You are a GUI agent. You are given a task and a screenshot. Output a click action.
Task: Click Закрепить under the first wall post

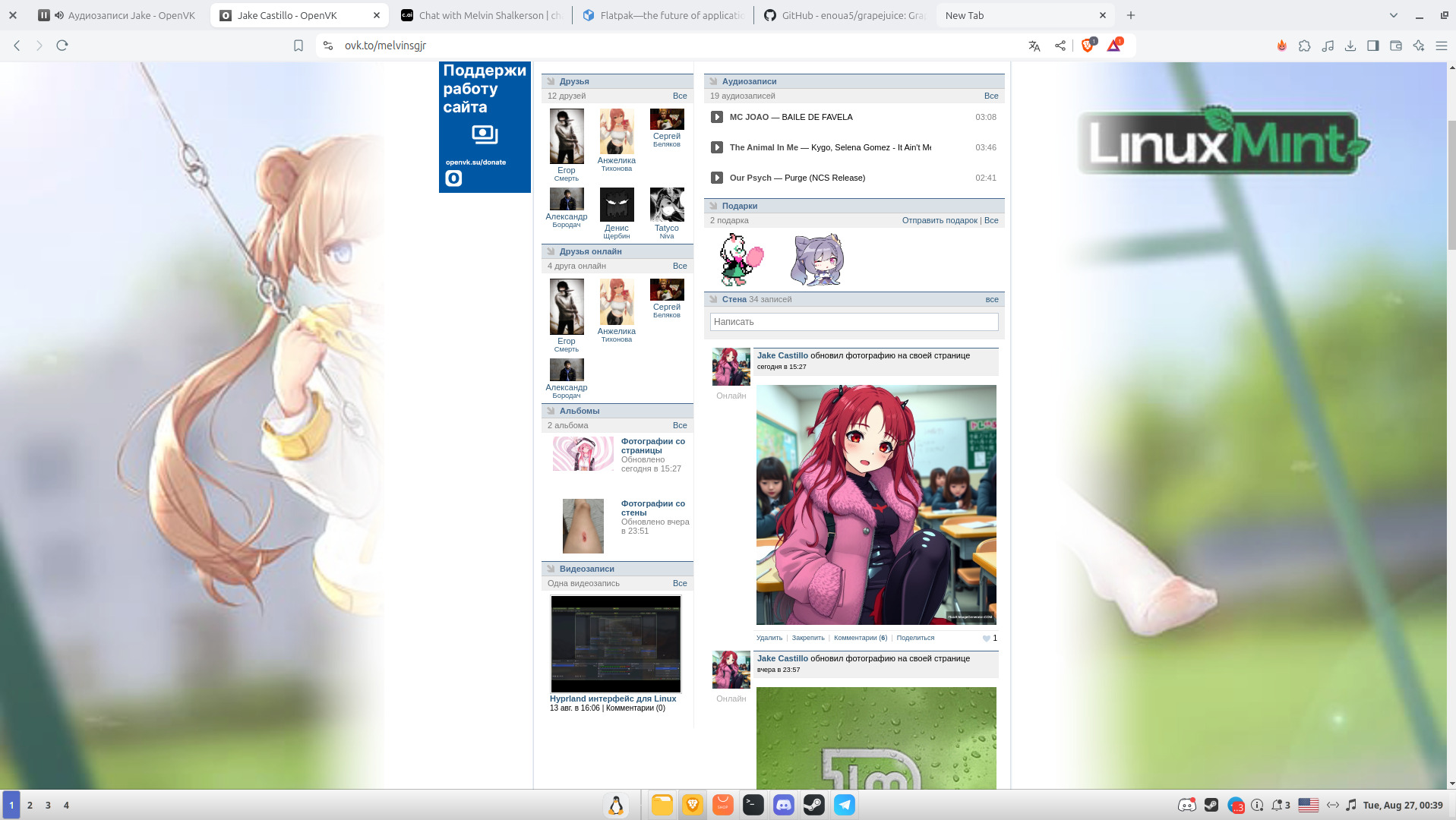[808, 638]
